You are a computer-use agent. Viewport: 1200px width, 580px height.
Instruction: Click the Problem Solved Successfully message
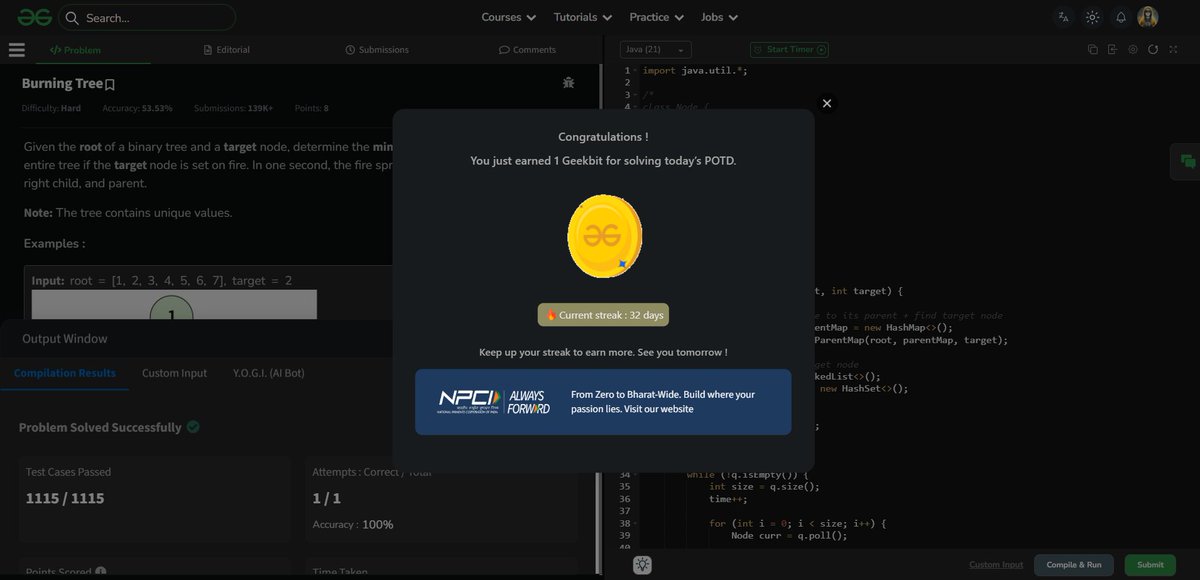[100, 427]
